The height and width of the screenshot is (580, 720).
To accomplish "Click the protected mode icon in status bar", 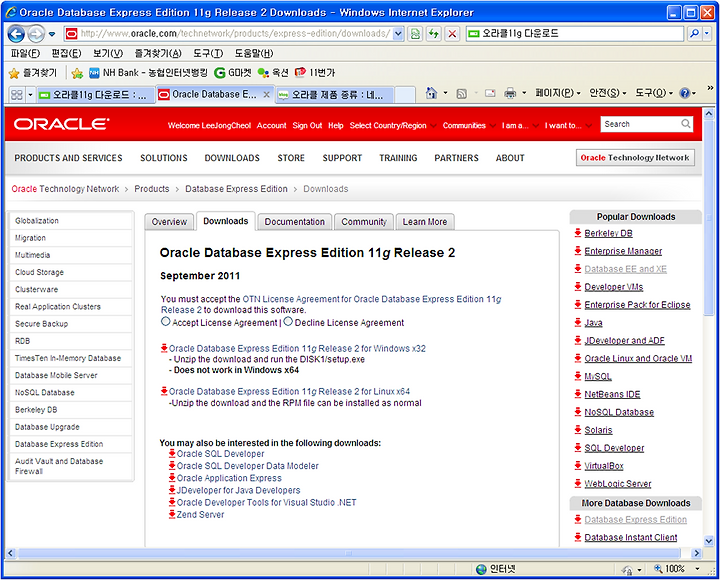I will (x=627, y=569).
